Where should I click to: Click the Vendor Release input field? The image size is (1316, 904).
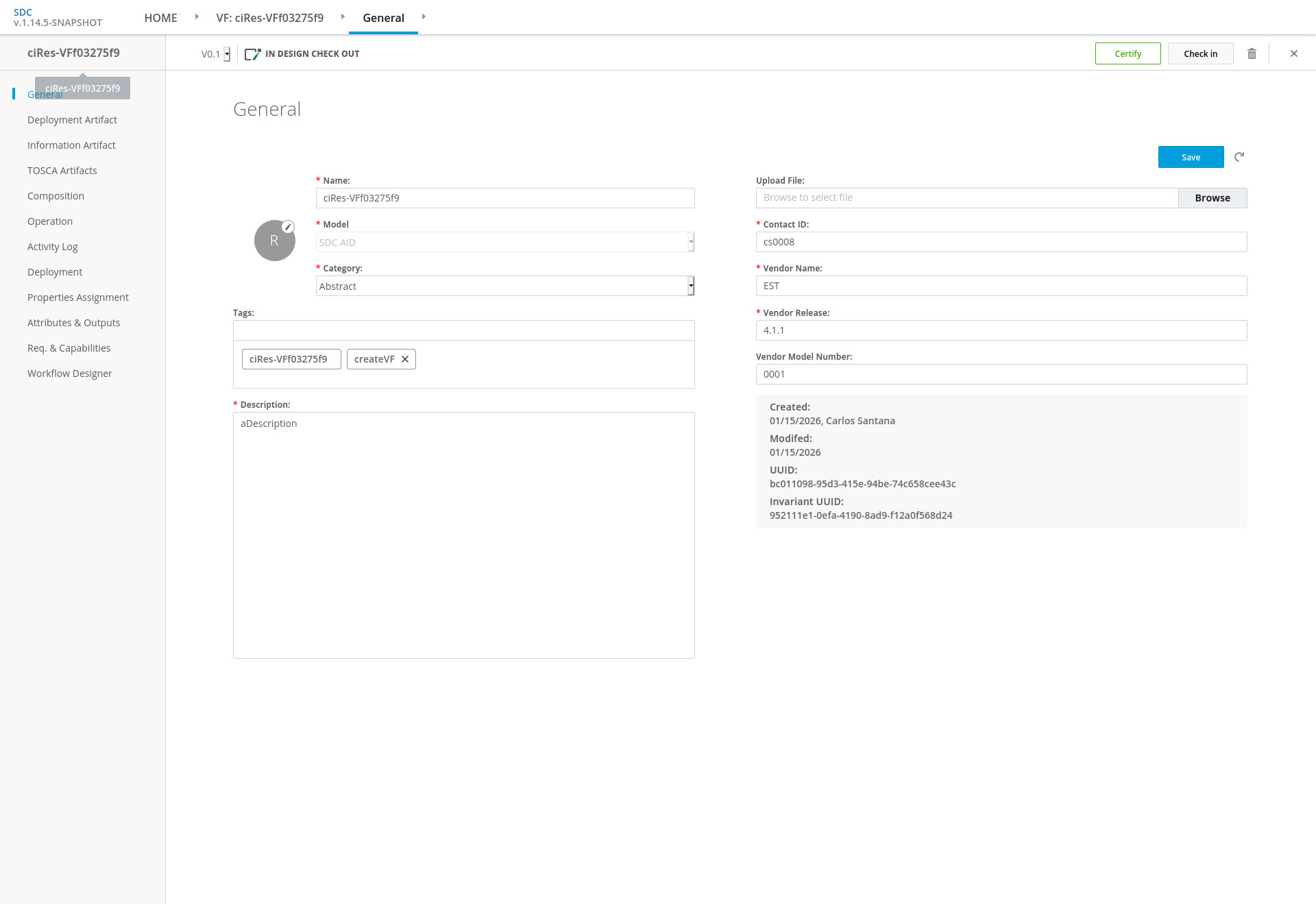coord(1001,330)
